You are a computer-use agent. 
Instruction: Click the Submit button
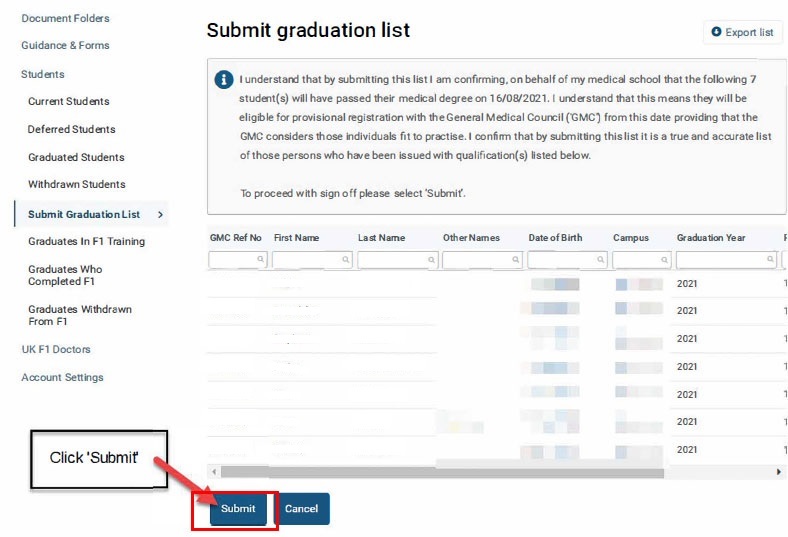[x=238, y=509]
